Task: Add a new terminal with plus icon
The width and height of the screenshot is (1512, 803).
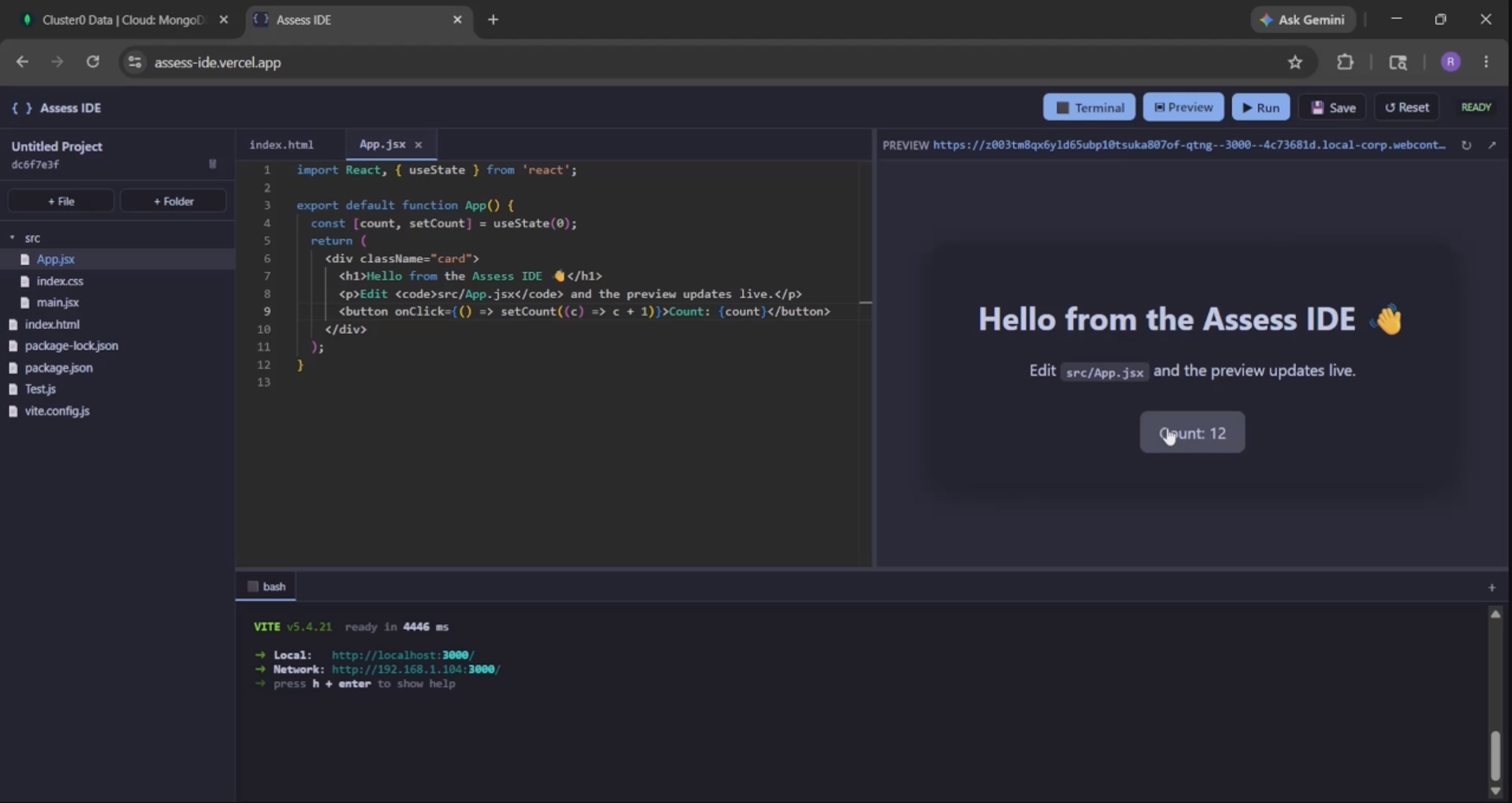Action: point(1492,588)
